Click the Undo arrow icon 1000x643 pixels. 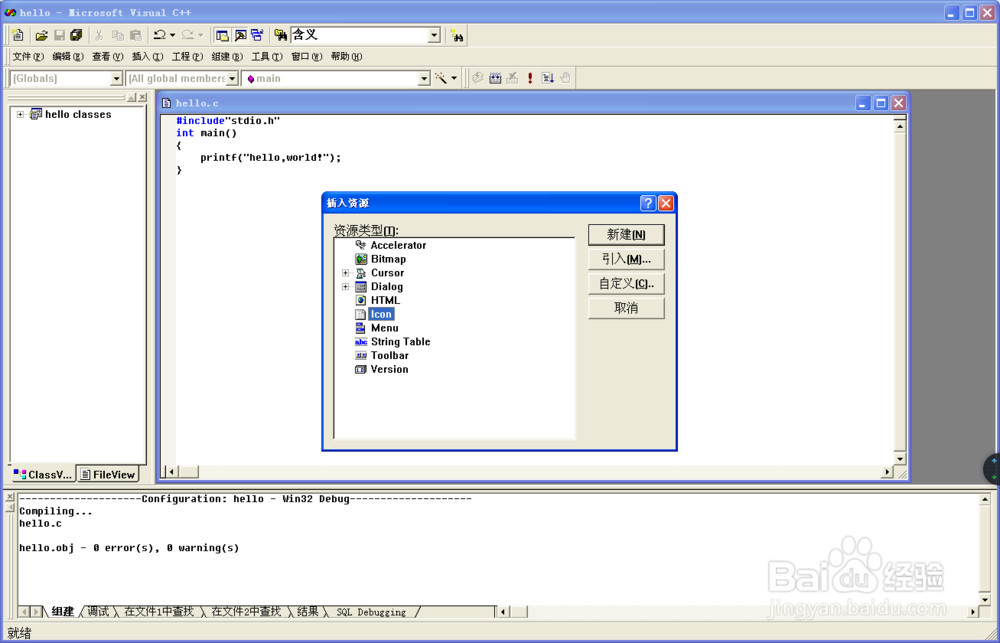coord(160,35)
